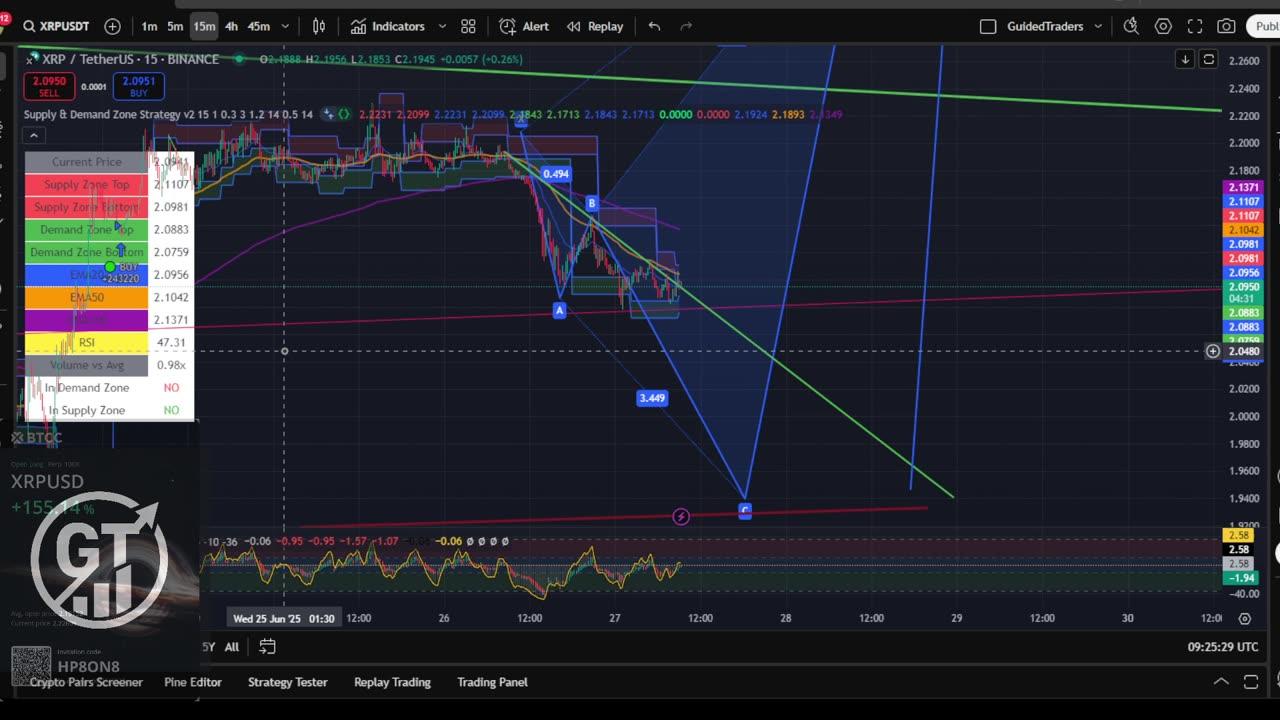
Task: Enter fullscreen mode
Action: (x=1195, y=26)
